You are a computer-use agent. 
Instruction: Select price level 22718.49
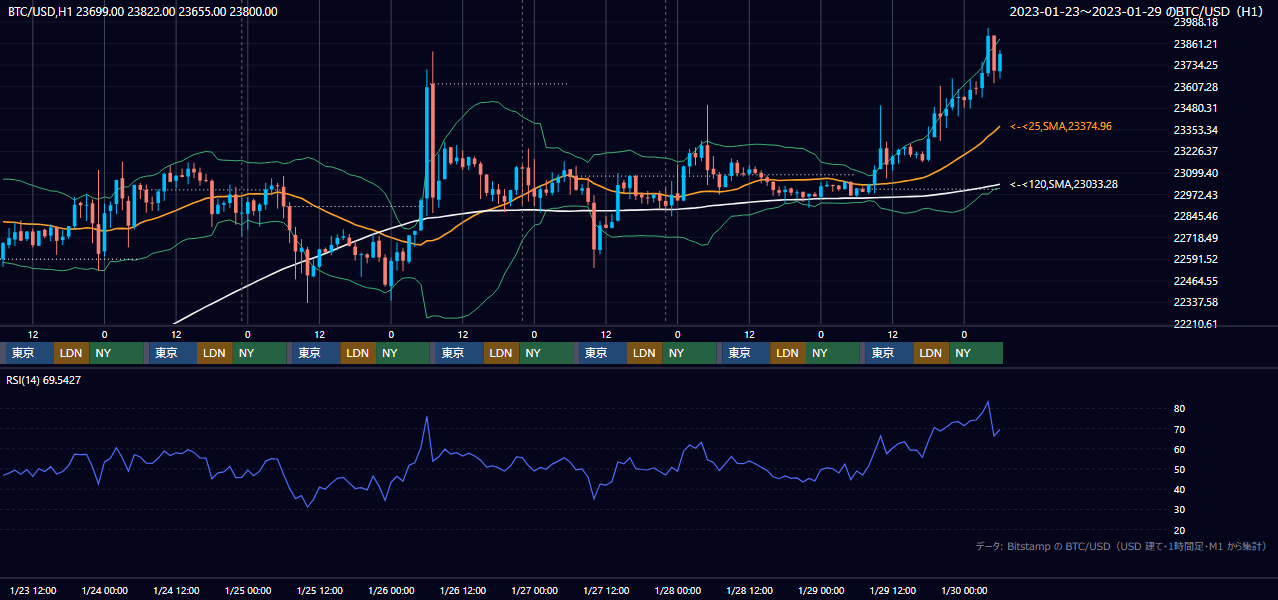[x=1195, y=238]
